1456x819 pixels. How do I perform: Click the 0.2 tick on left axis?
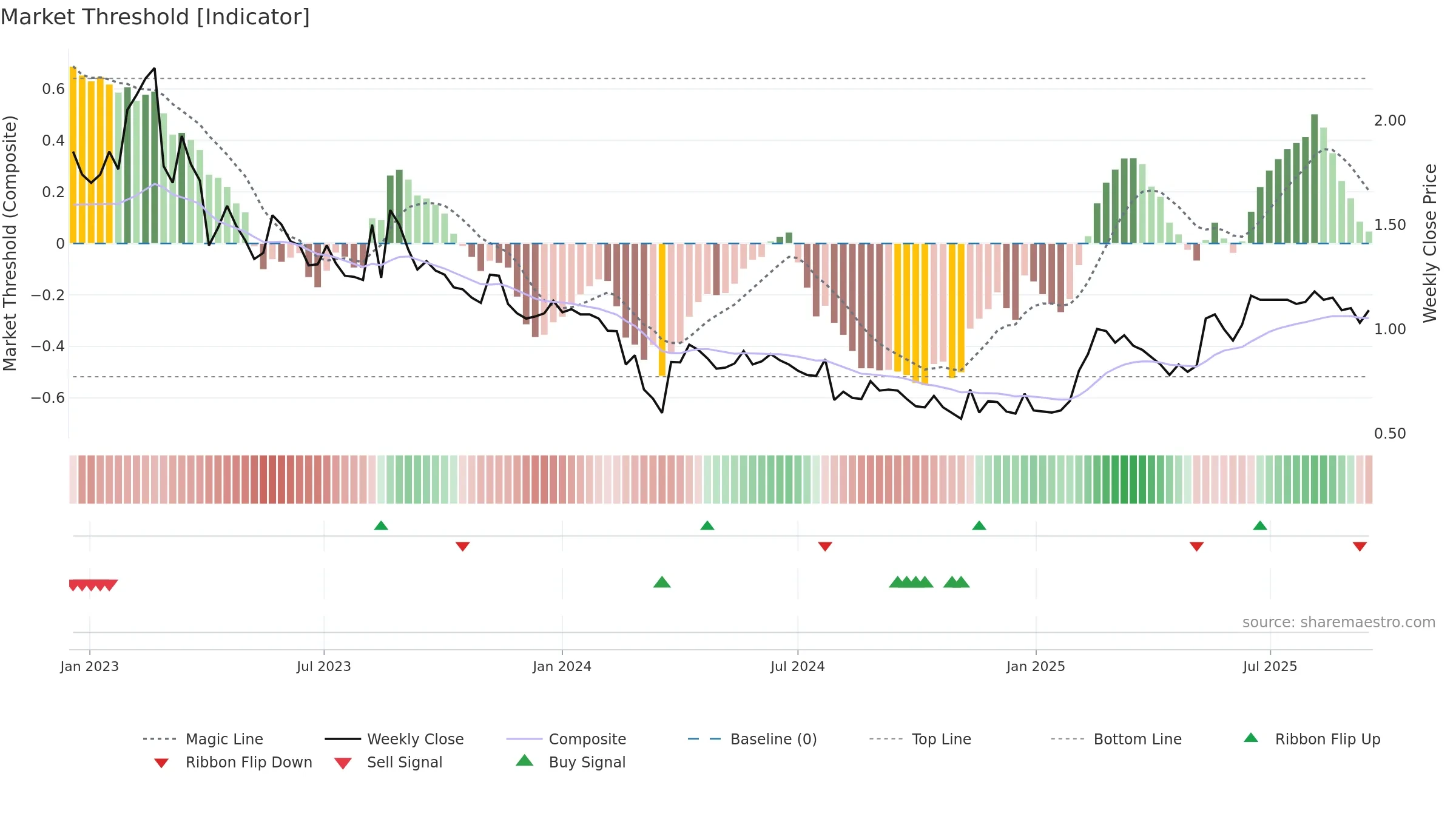[x=53, y=192]
